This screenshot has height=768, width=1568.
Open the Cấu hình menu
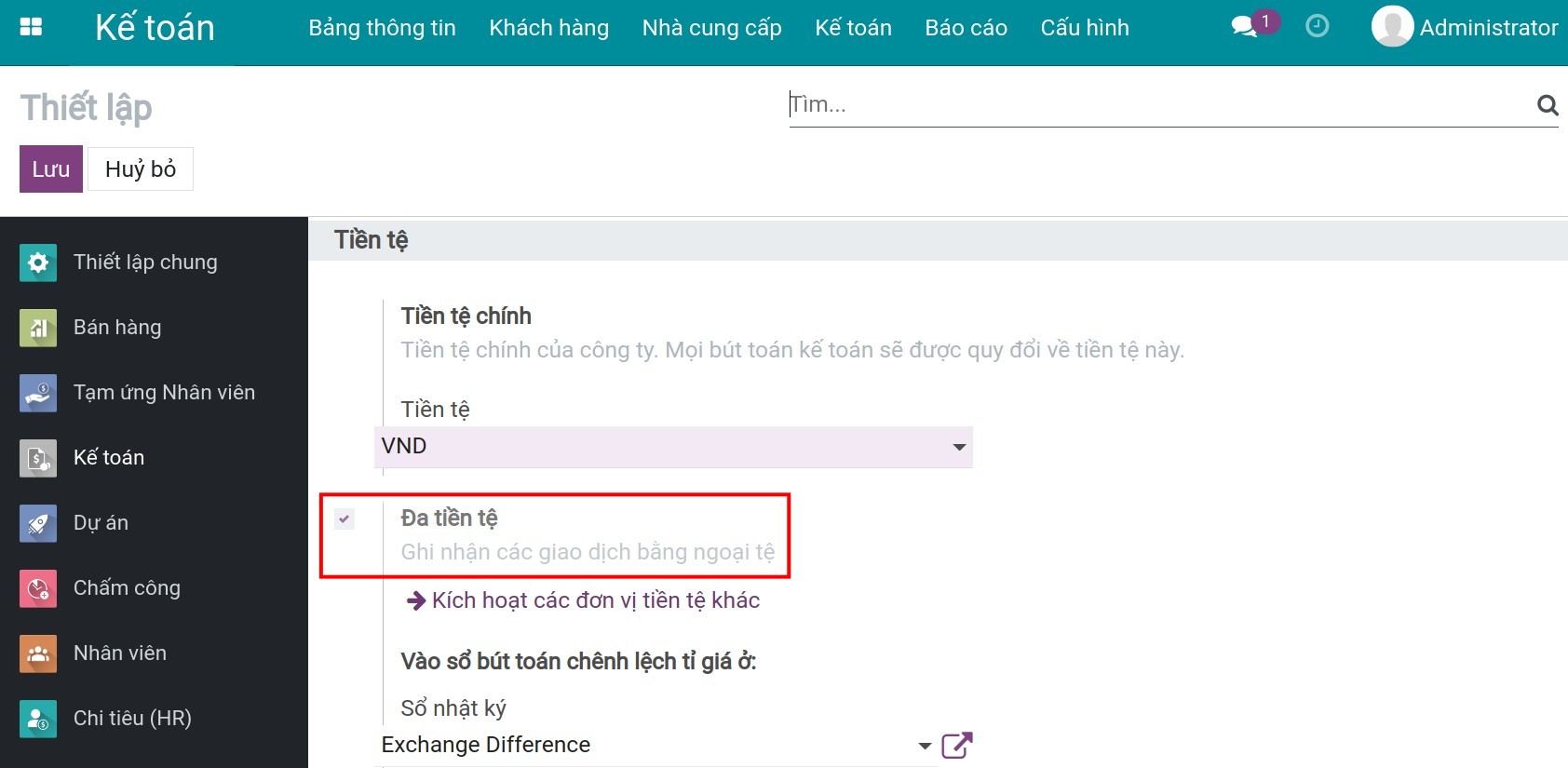(x=1085, y=28)
